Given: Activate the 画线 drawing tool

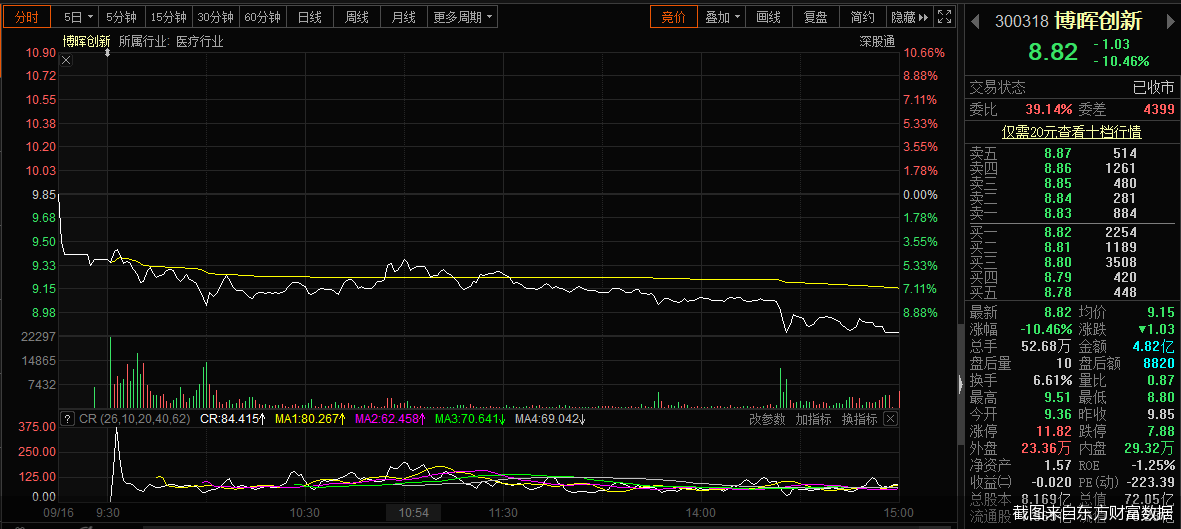Looking at the screenshot, I should (768, 17).
